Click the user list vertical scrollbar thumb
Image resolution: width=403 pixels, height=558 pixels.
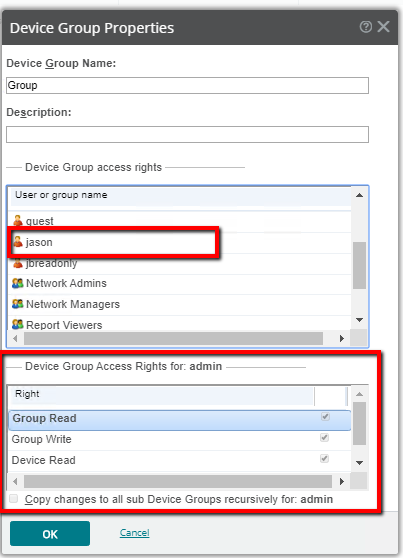point(360,265)
